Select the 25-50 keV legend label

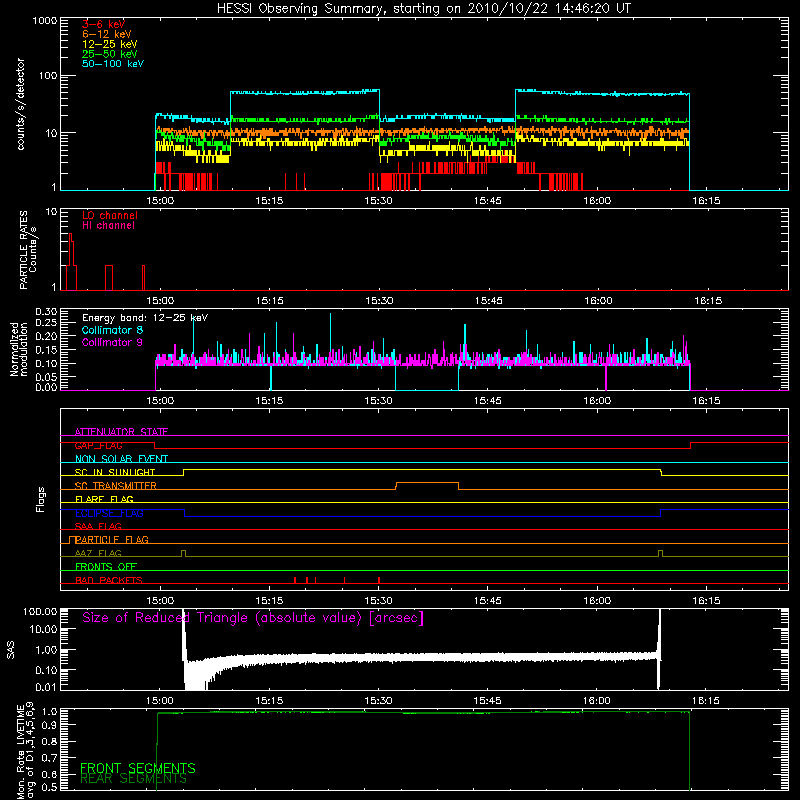coord(110,54)
